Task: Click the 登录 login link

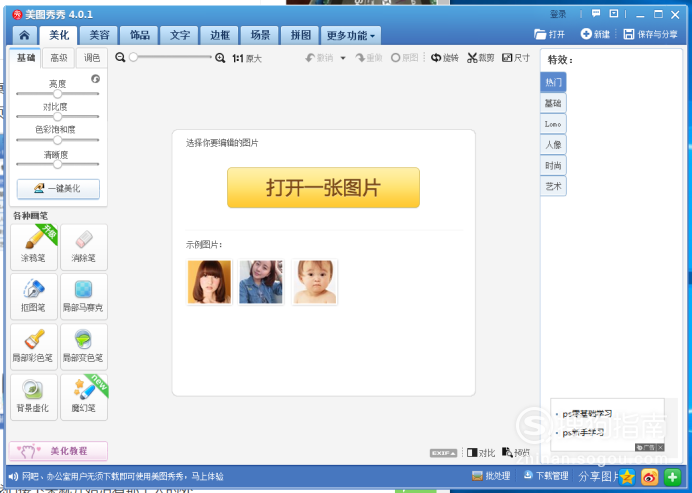Action: point(558,14)
